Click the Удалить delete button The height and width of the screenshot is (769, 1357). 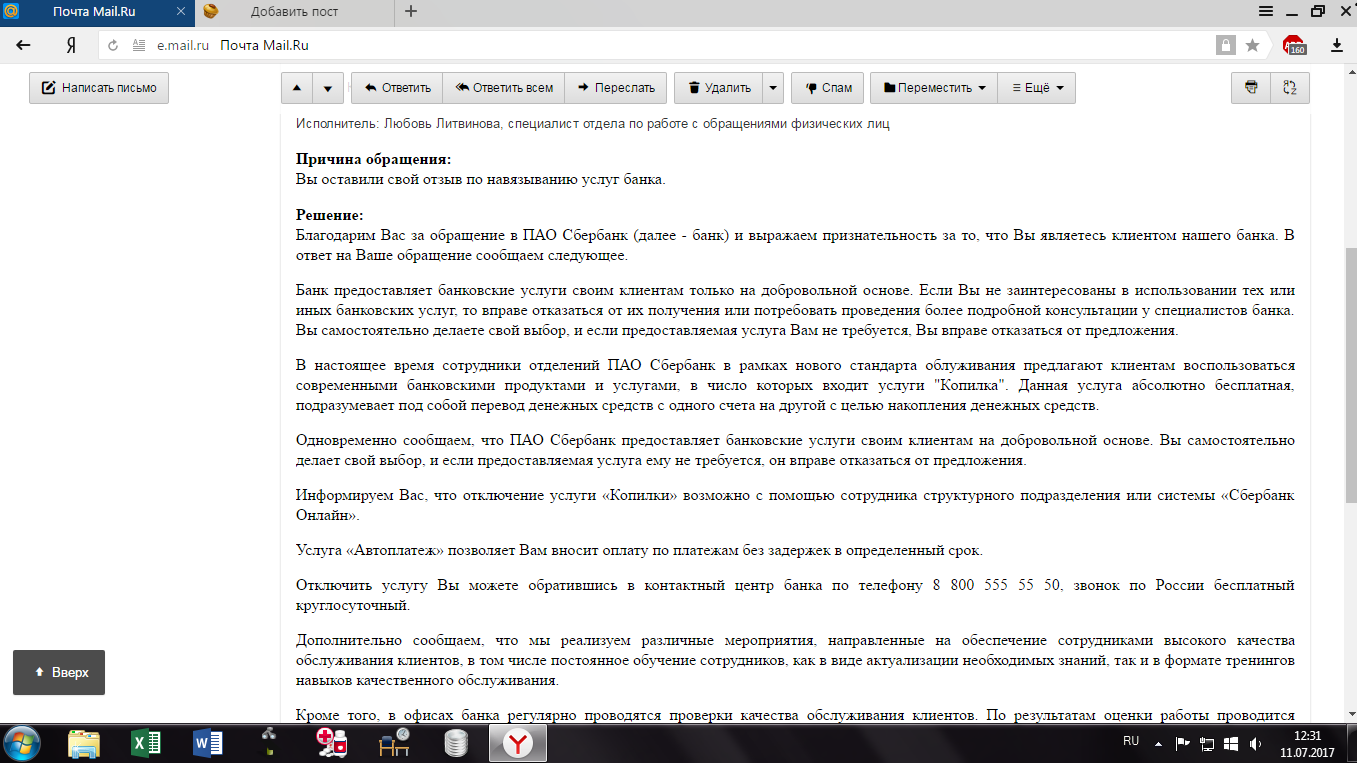pos(719,88)
